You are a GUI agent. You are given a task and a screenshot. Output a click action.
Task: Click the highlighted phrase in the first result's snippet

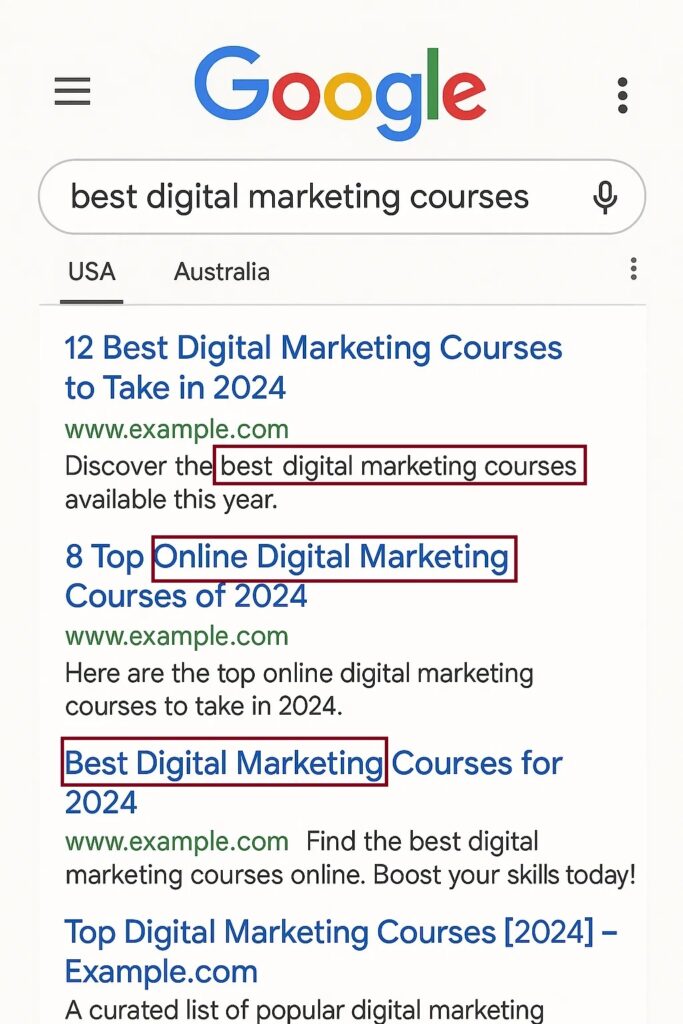coord(399,466)
